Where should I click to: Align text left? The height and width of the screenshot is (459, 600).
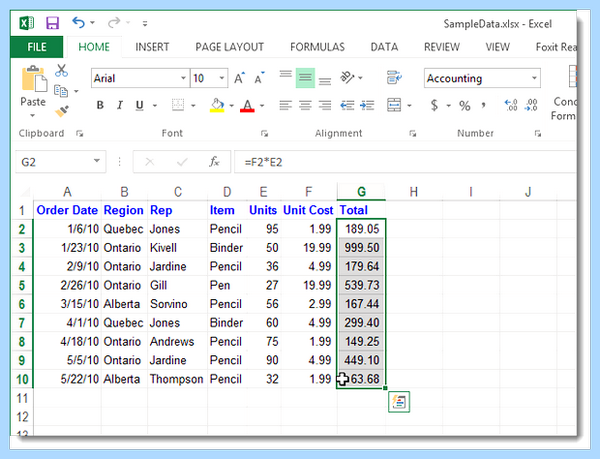click(x=285, y=105)
